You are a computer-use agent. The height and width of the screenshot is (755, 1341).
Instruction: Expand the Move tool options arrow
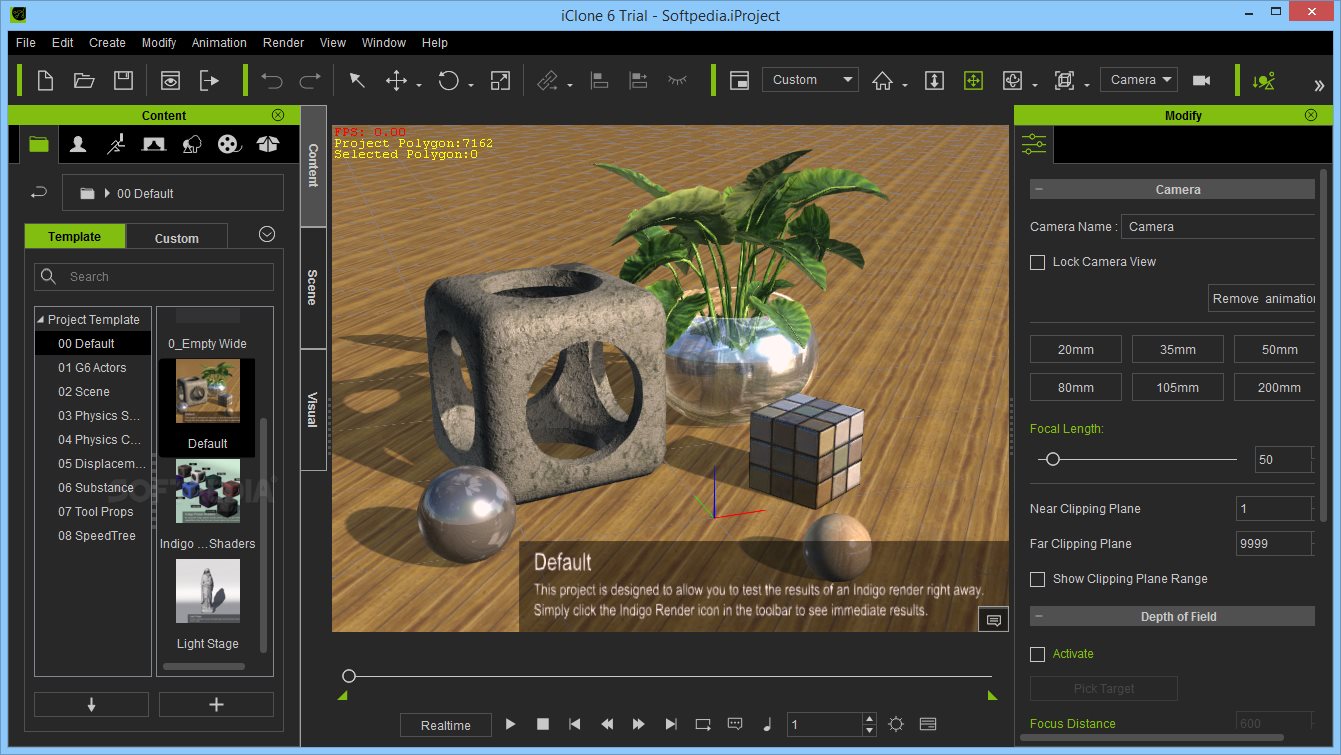point(419,85)
